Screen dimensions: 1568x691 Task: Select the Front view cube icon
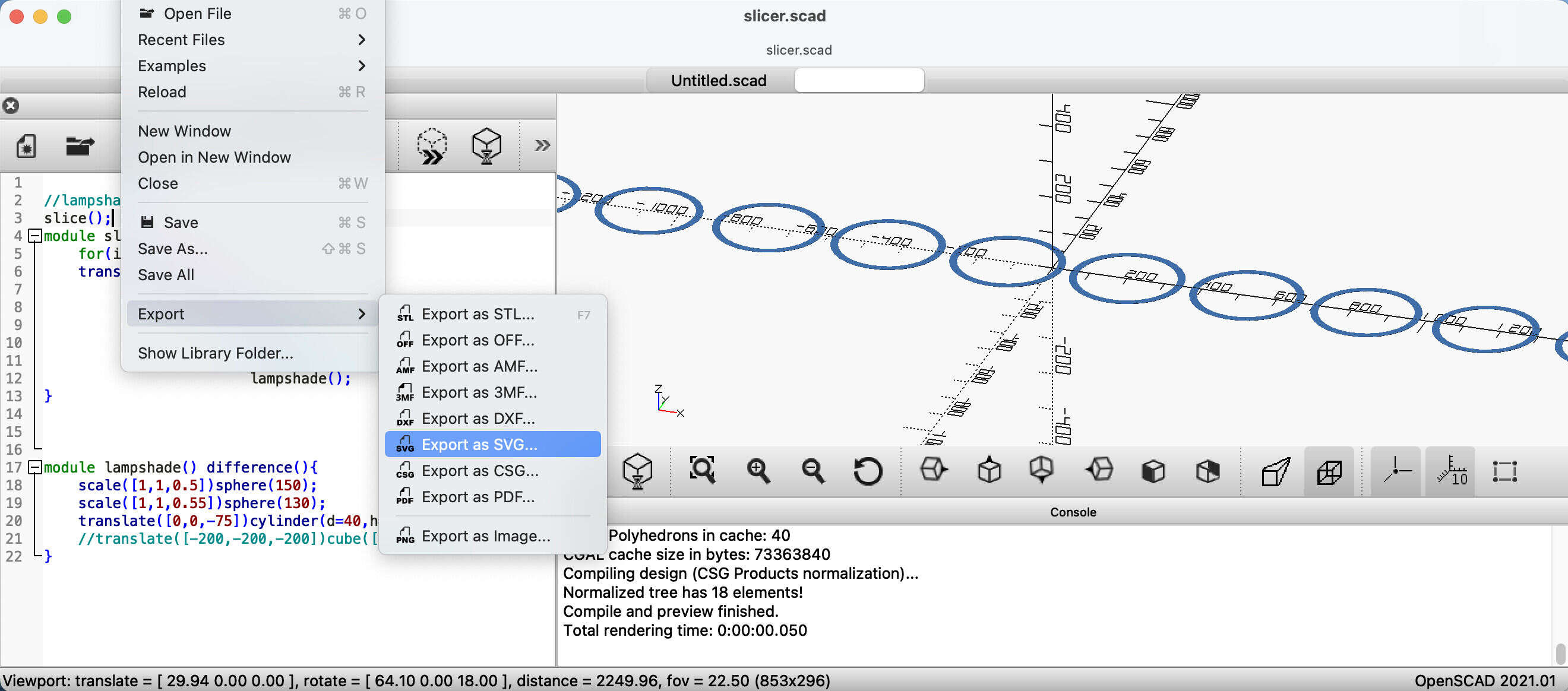pos(1153,471)
